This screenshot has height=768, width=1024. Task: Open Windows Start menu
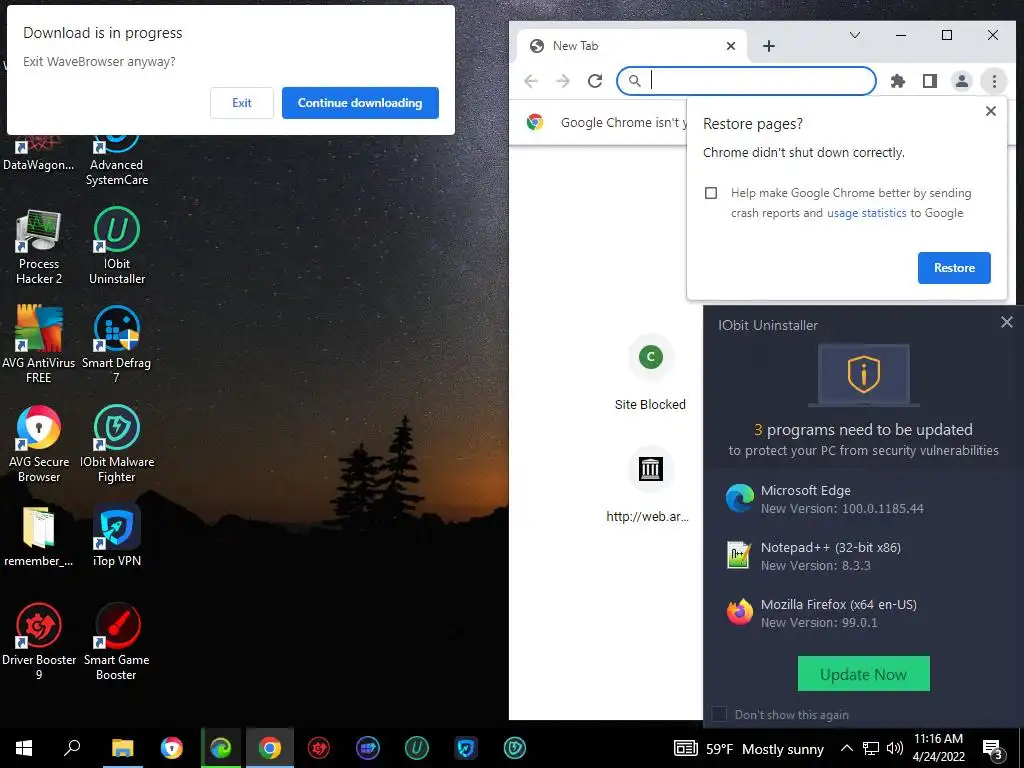pyautogui.click(x=24, y=748)
